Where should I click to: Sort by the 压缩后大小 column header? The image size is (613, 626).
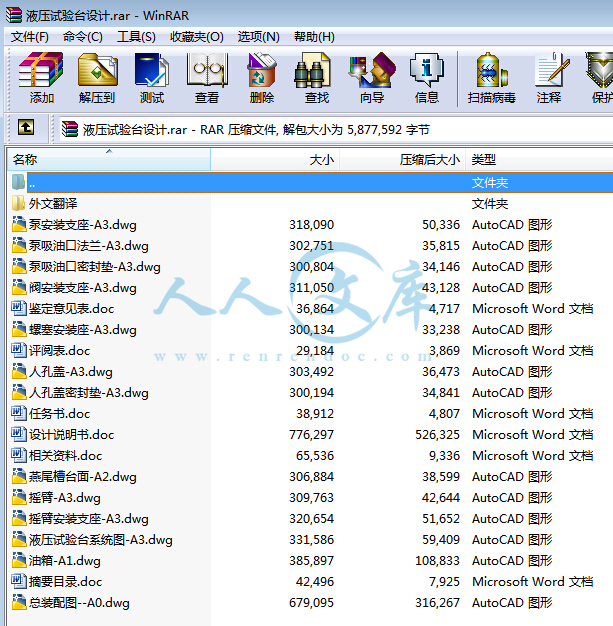(403, 159)
